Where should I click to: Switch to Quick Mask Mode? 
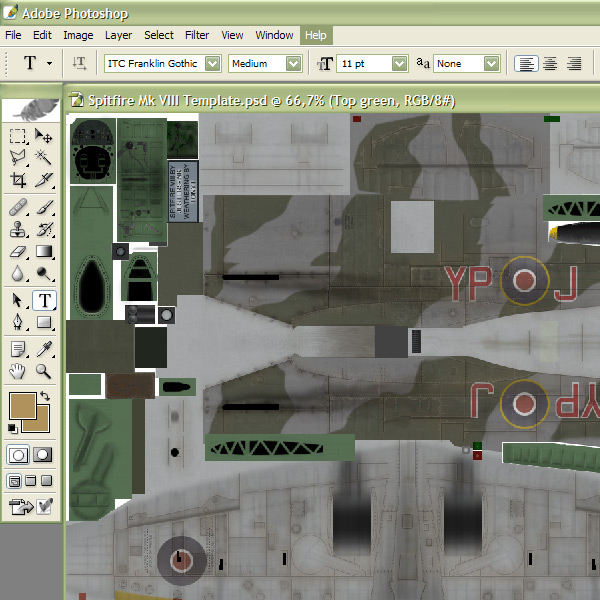click(x=42, y=455)
